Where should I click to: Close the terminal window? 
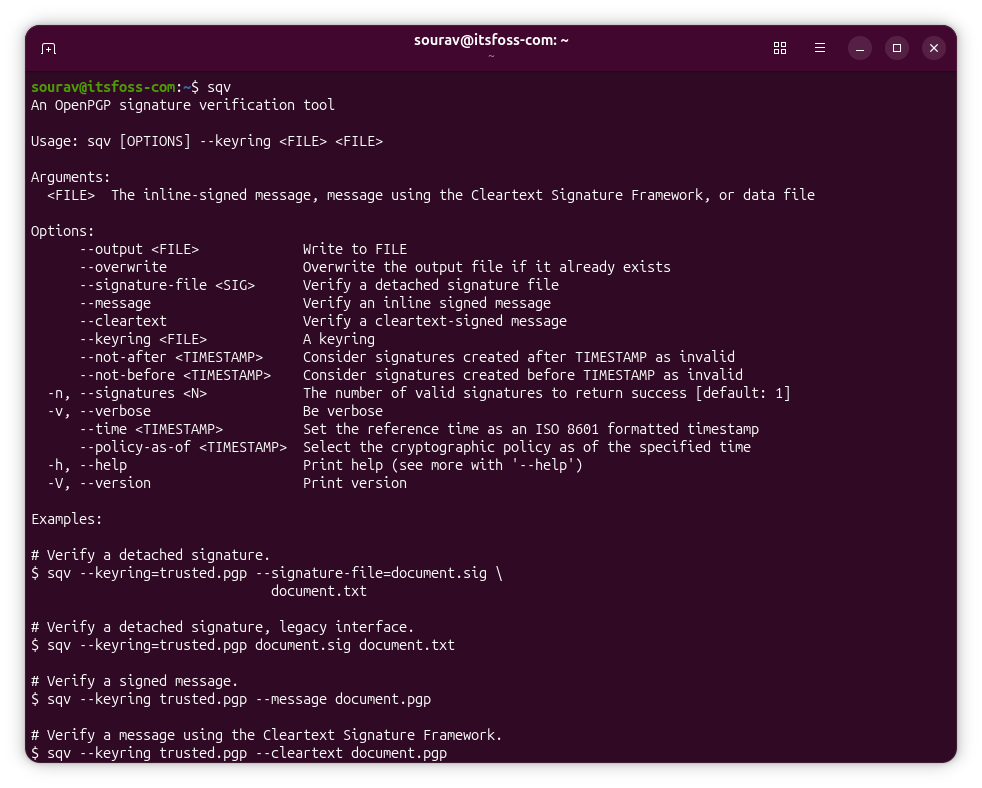(934, 48)
